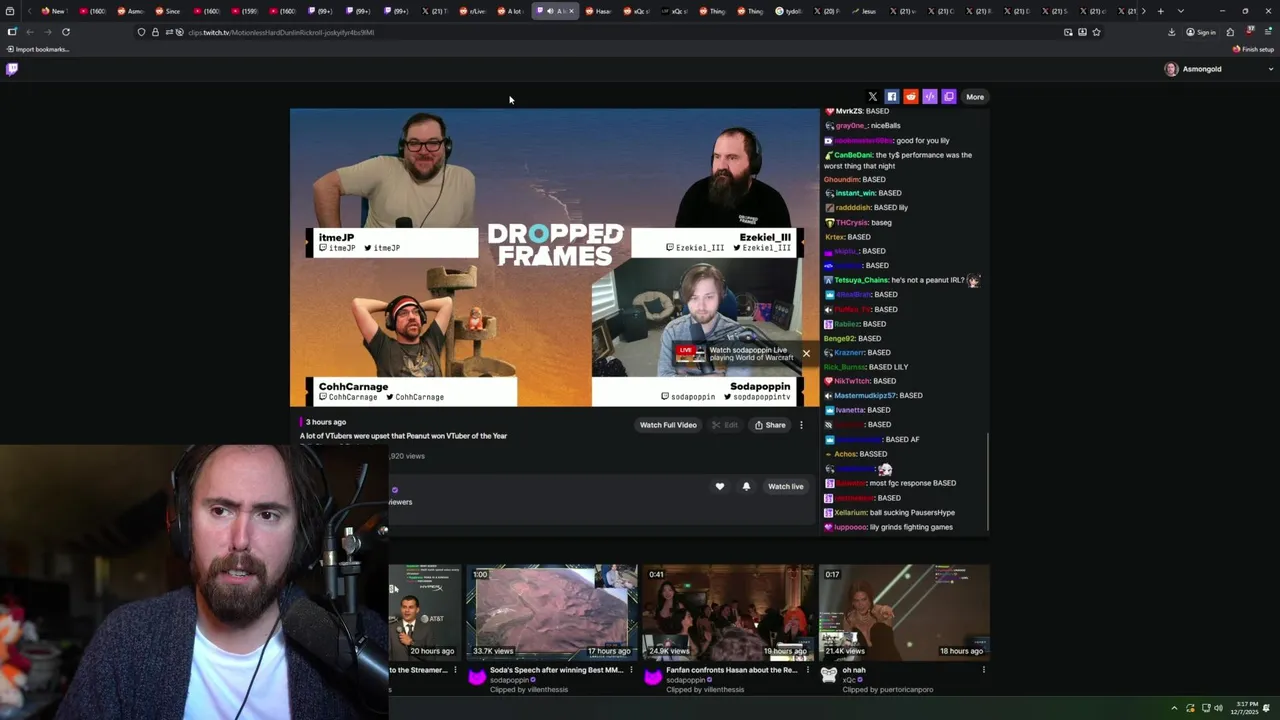1280x720 pixels.
Task: Switch to the 'Asmo' tab
Action: tap(130, 11)
